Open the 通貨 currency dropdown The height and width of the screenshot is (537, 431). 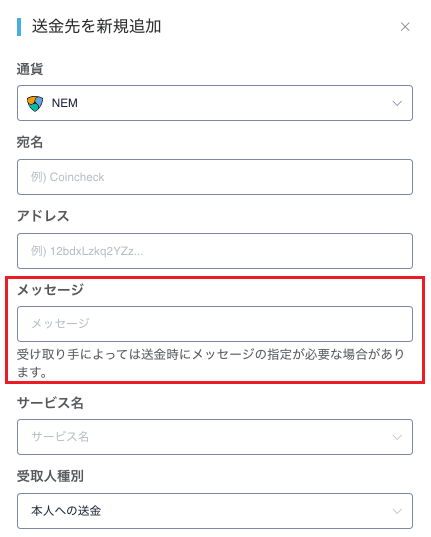pyautogui.click(x=215, y=103)
